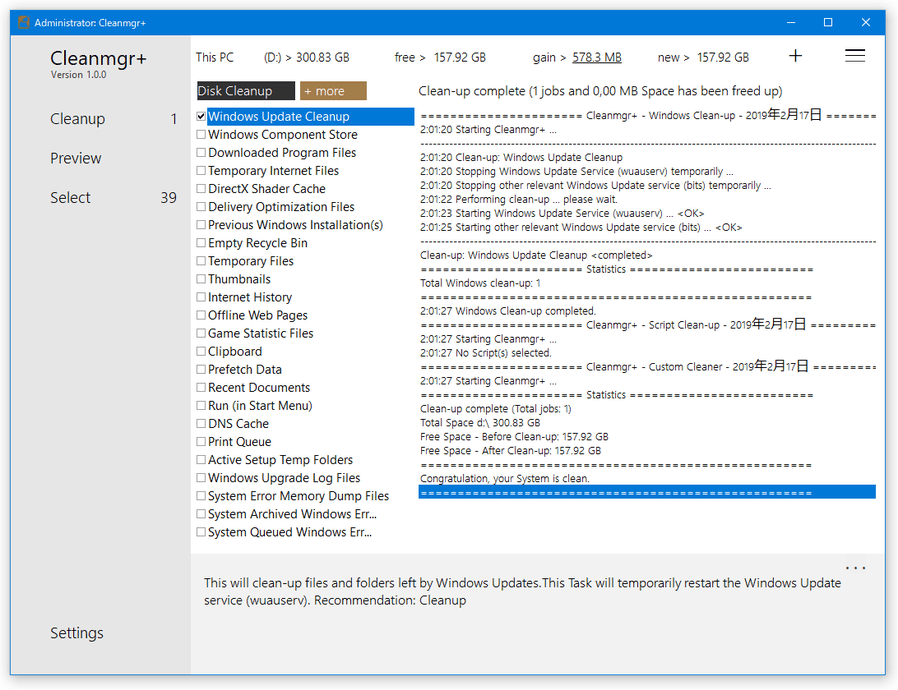Screen dimensions: 898x690
Task: Click the Clean-up complete status header
Action: [600, 91]
